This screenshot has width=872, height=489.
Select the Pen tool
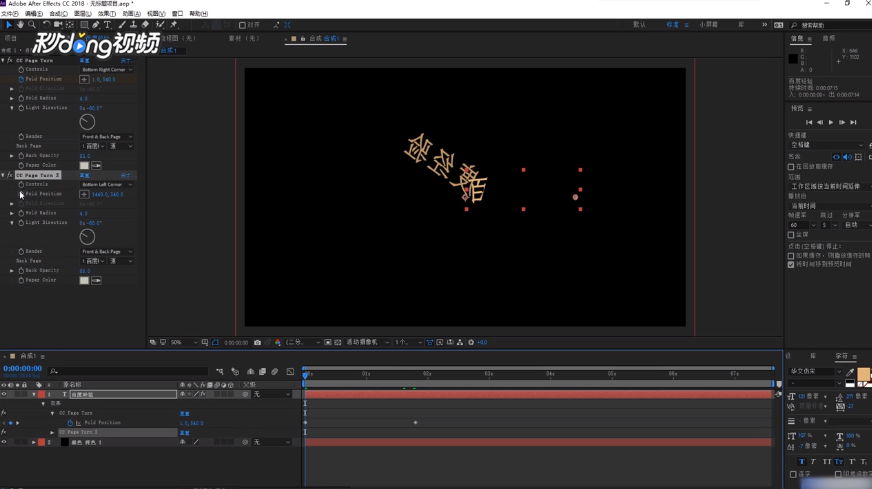96,25
